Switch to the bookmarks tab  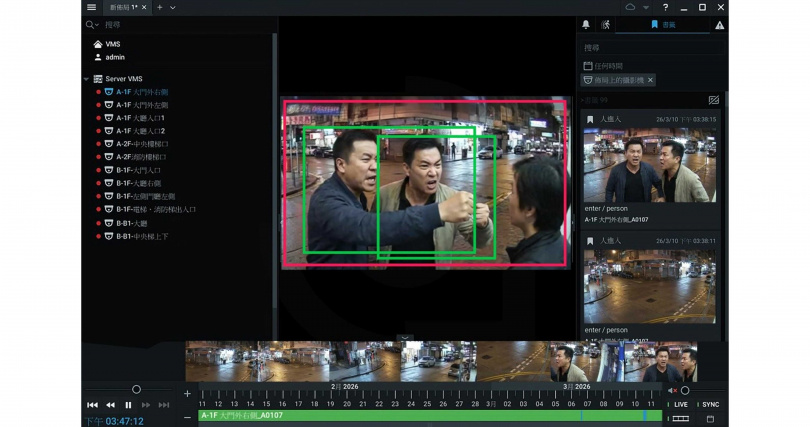point(660,25)
